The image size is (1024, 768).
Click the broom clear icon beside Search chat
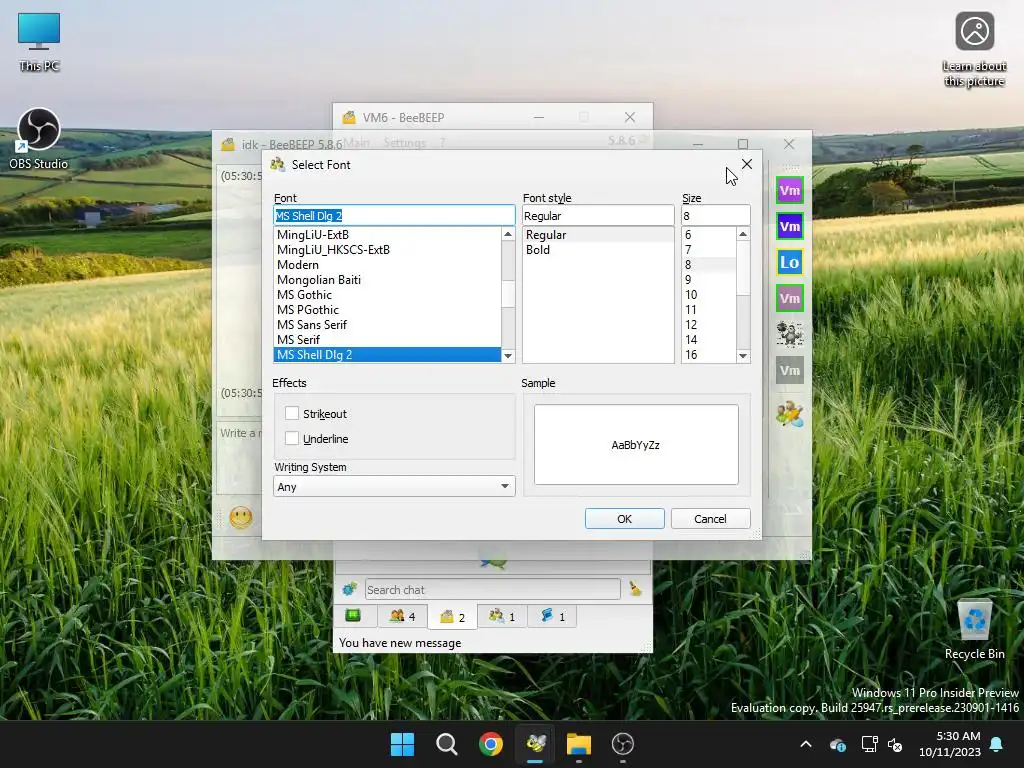tap(635, 588)
